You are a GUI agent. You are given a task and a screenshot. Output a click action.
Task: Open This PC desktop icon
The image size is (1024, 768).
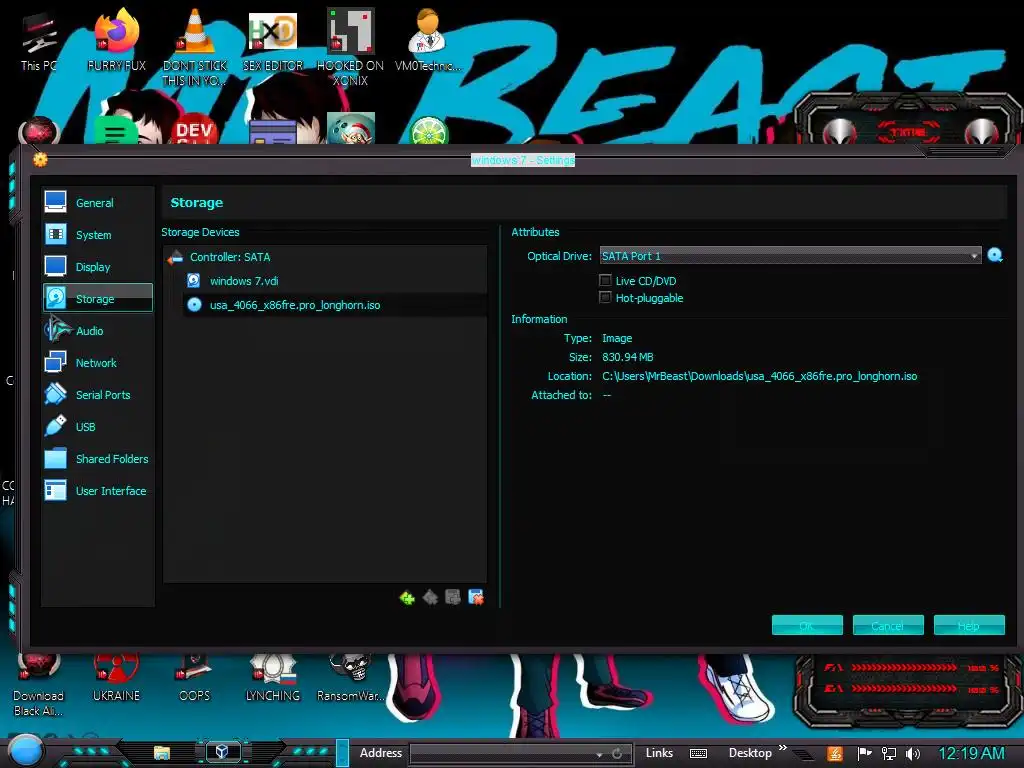[38, 41]
